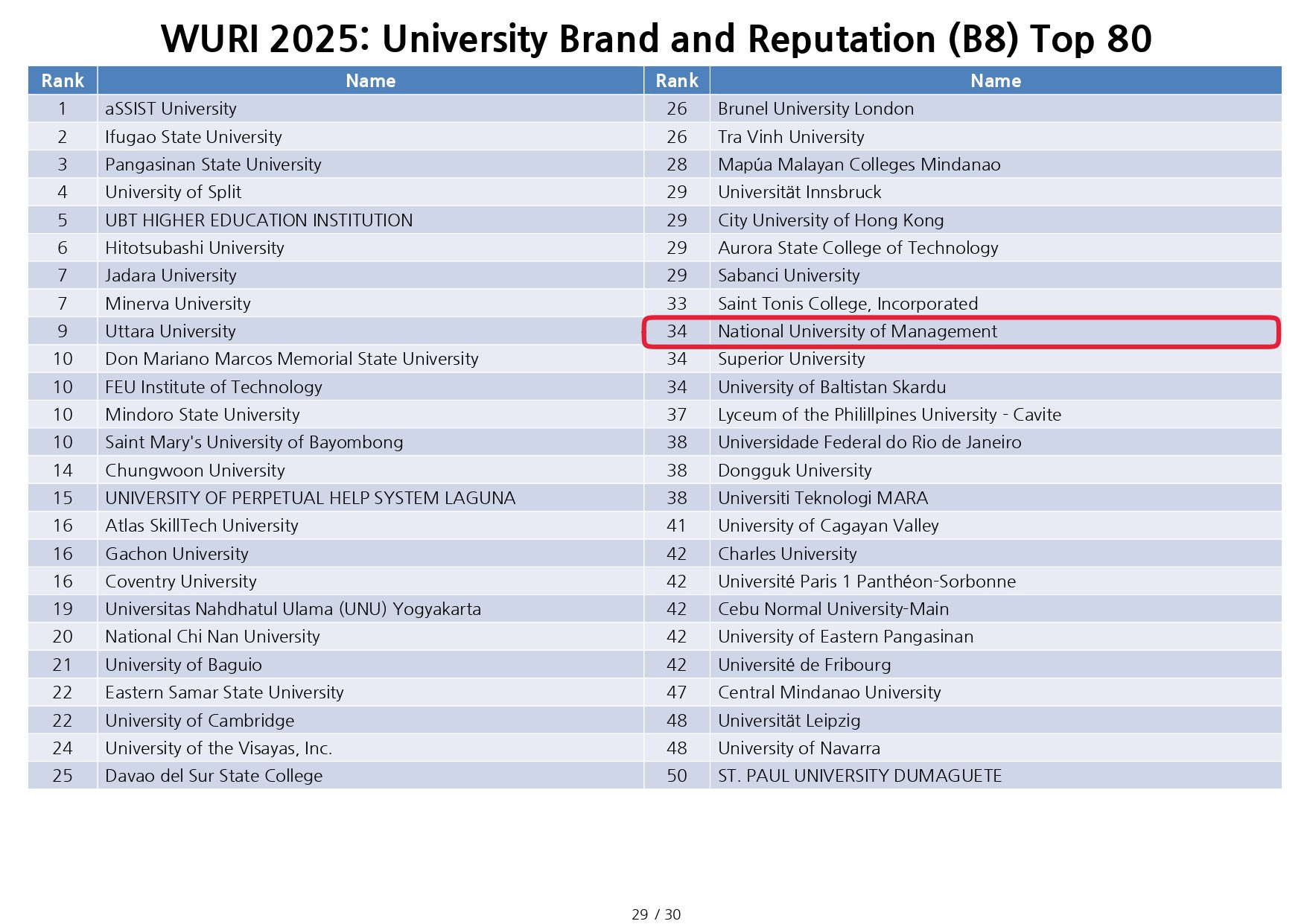Click the rank number 47 cell

677,692
